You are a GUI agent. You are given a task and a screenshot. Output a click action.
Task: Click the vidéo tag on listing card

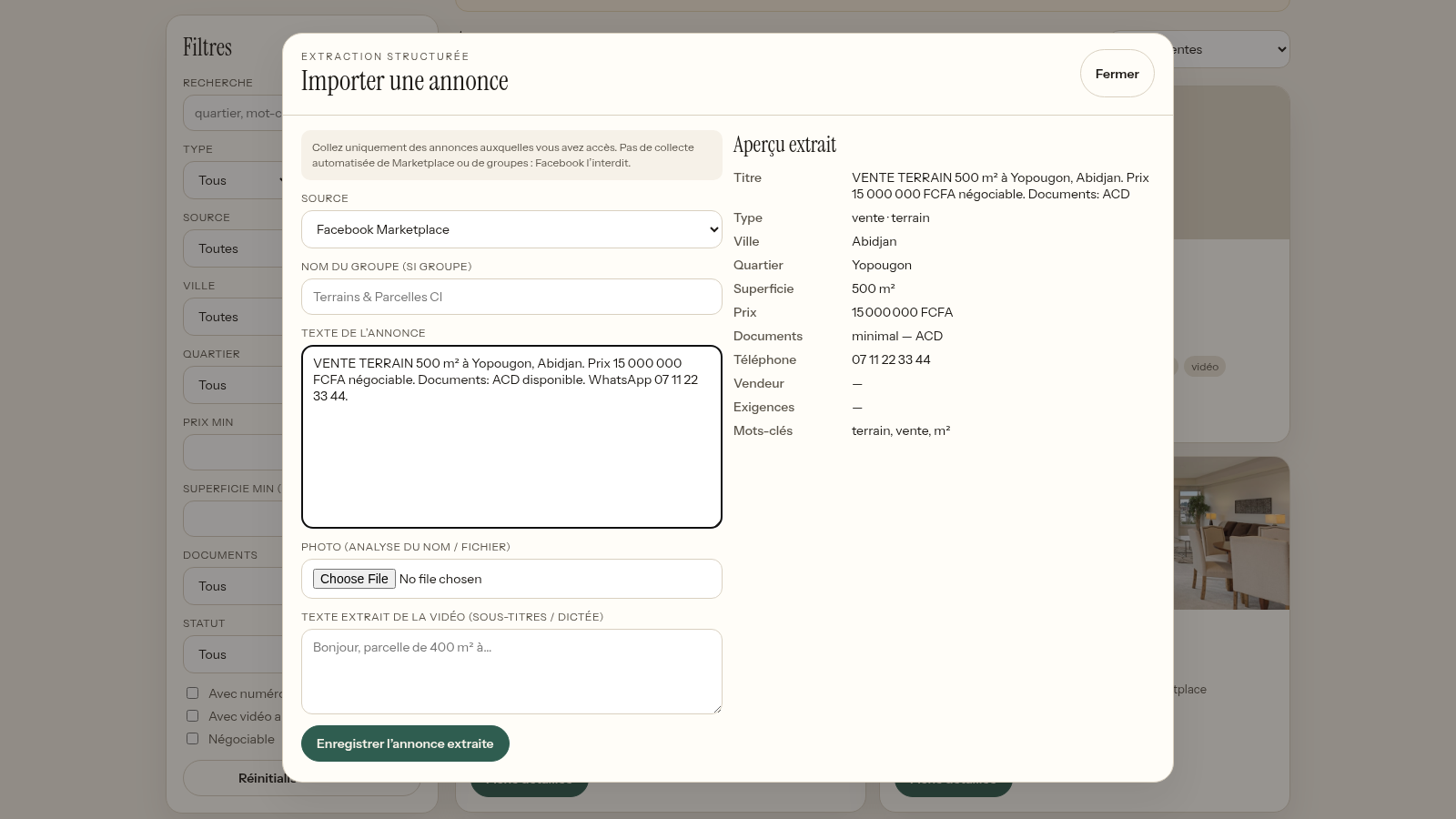click(x=1204, y=367)
